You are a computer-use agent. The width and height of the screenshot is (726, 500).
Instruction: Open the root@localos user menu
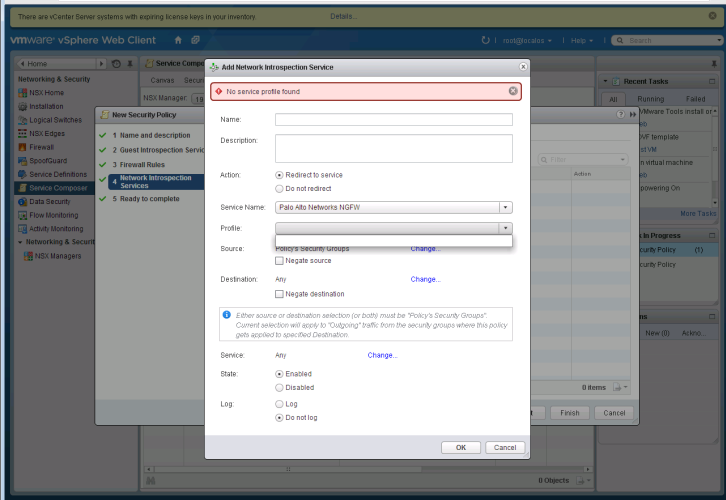tap(527, 41)
